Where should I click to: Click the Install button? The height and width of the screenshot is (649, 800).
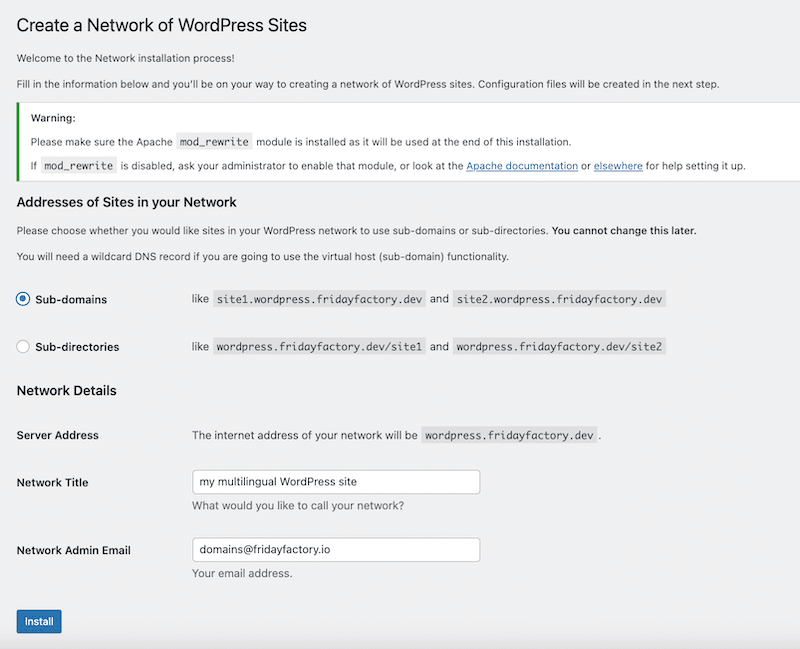click(39, 621)
